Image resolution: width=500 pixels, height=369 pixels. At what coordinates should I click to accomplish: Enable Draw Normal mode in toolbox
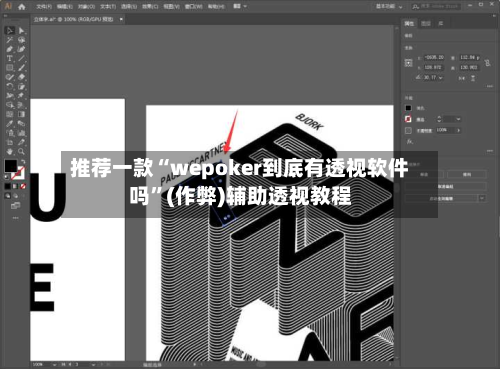(x=8, y=196)
